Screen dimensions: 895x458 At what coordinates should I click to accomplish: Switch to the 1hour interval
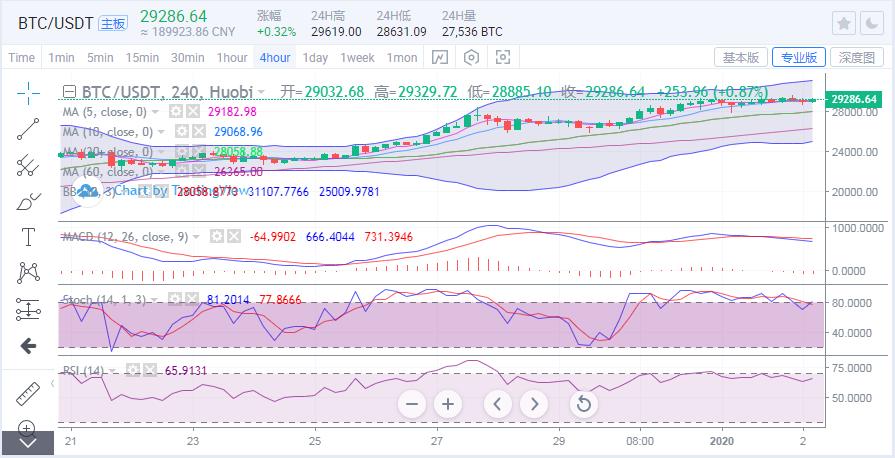(232, 58)
